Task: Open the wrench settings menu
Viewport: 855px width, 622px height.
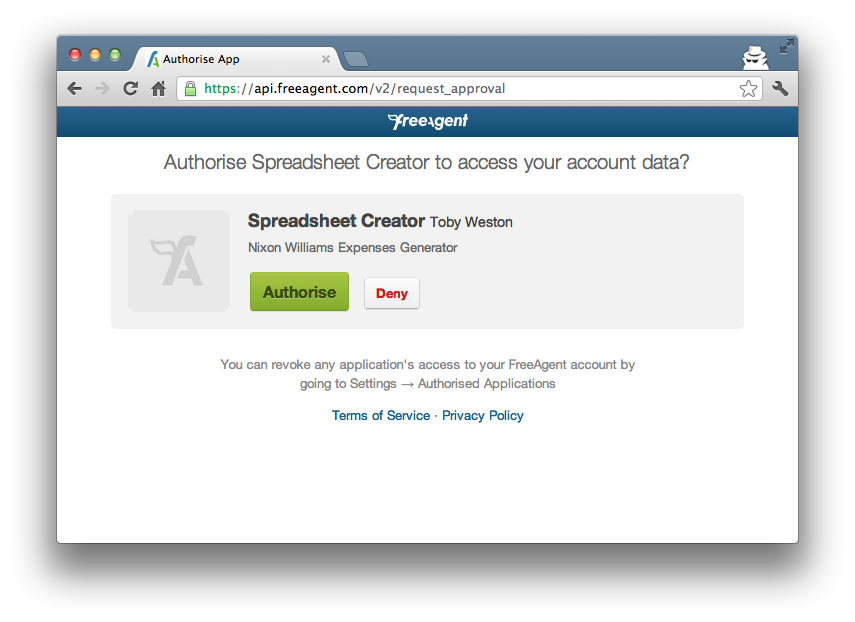Action: pyautogui.click(x=780, y=88)
